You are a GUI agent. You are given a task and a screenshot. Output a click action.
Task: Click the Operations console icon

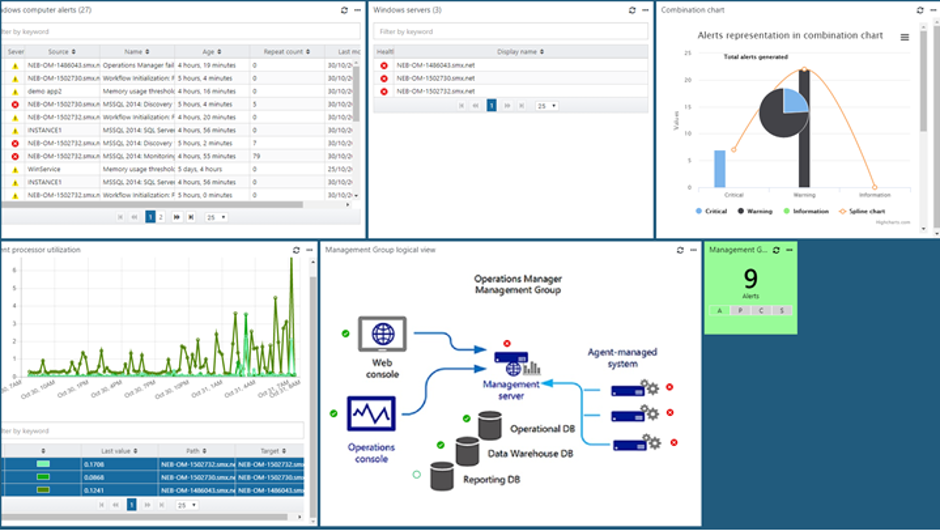point(371,412)
